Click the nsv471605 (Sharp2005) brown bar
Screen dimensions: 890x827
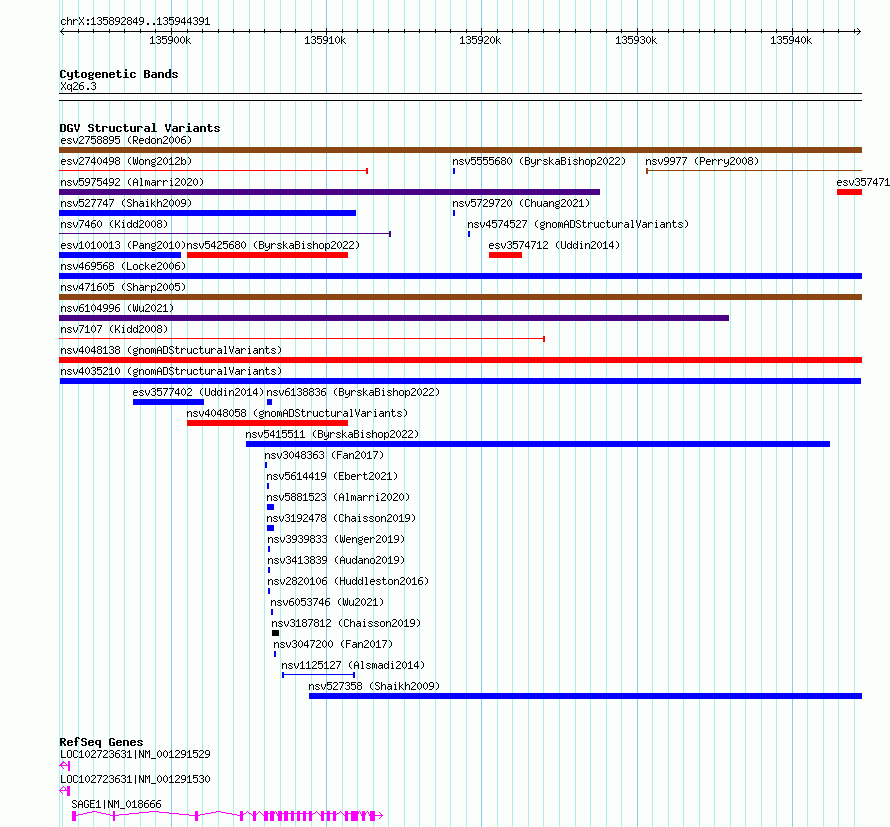(x=460, y=297)
